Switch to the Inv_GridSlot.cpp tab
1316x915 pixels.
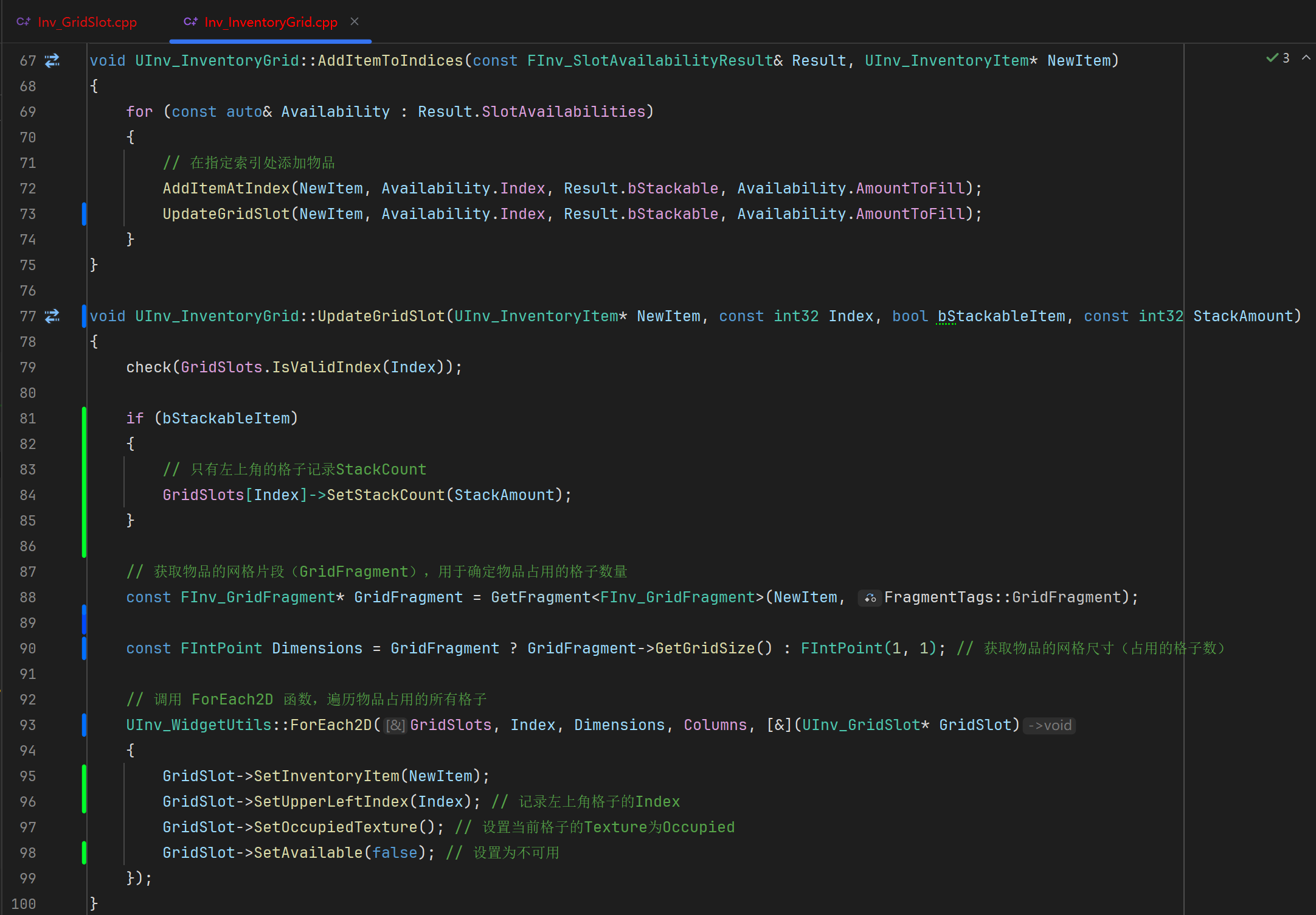(87, 23)
